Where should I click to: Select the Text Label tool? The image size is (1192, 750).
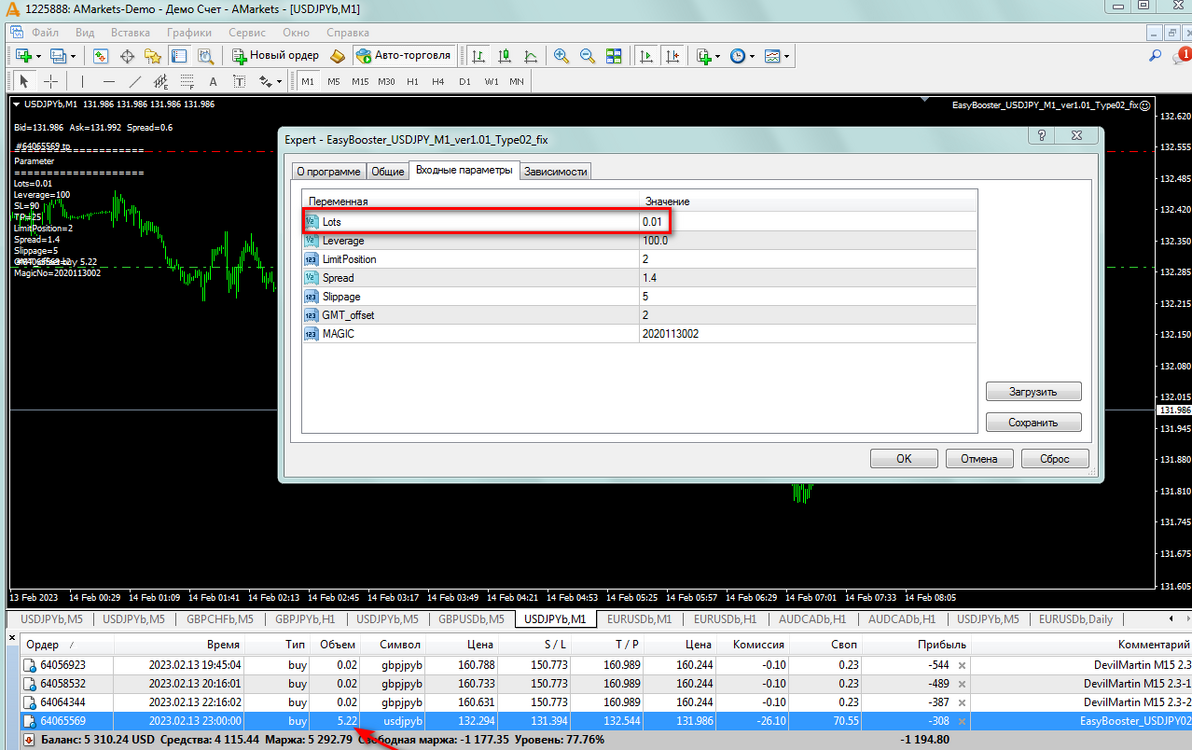coord(239,81)
